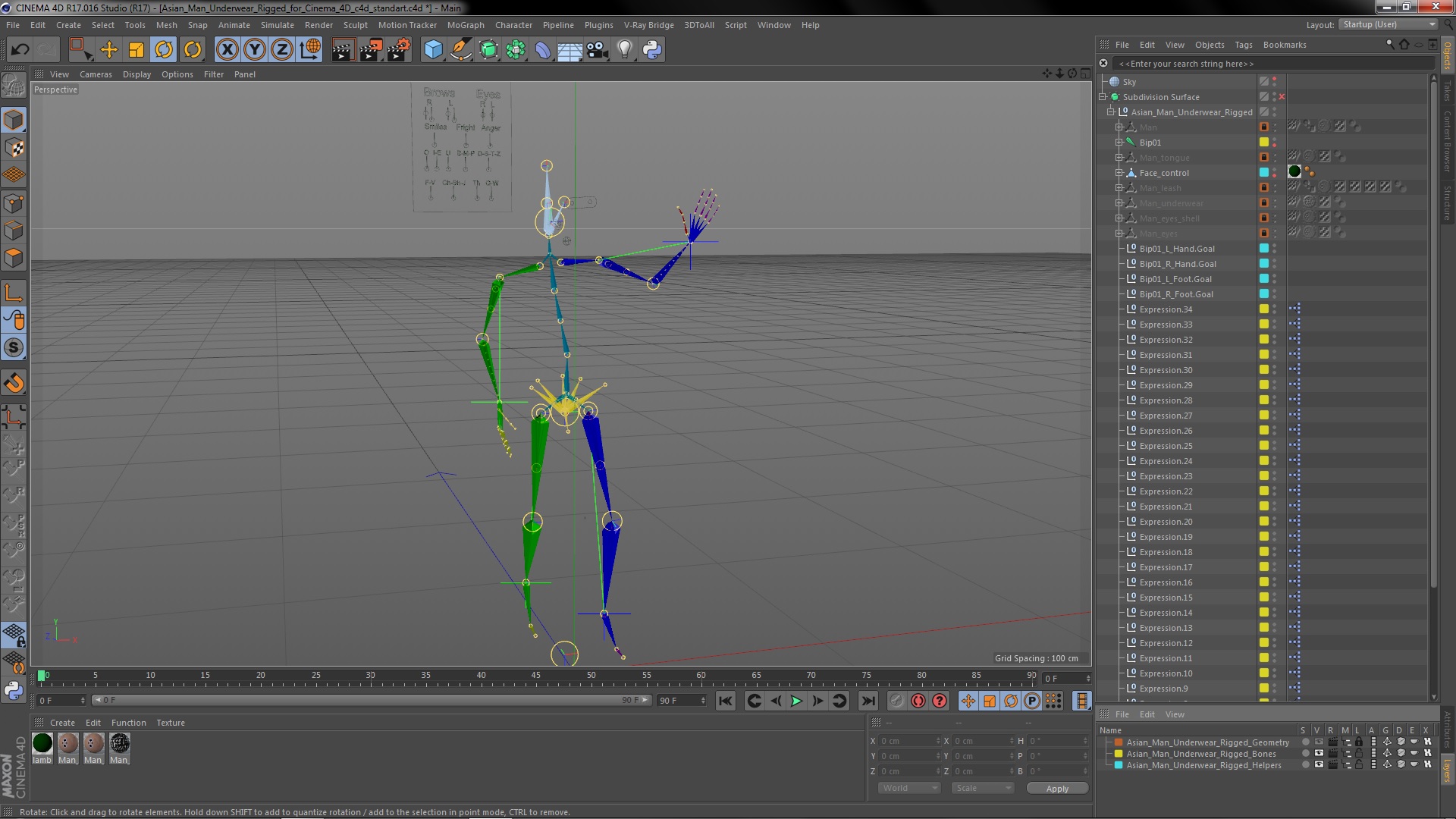
Task: Enable the Snap S icon
Action: point(14,348)
